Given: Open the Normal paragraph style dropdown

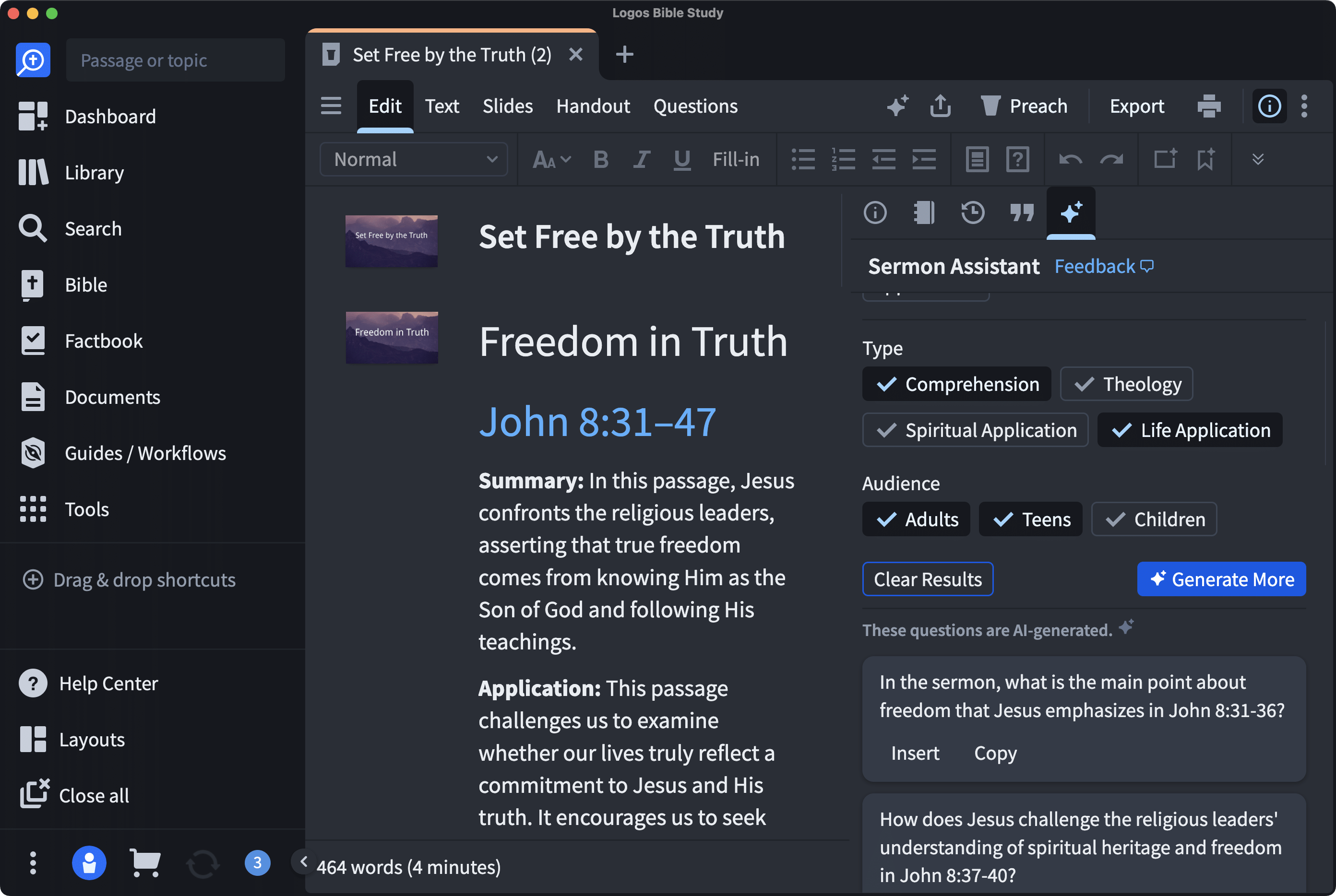Looking at the screenshot, I should (413, 159).
